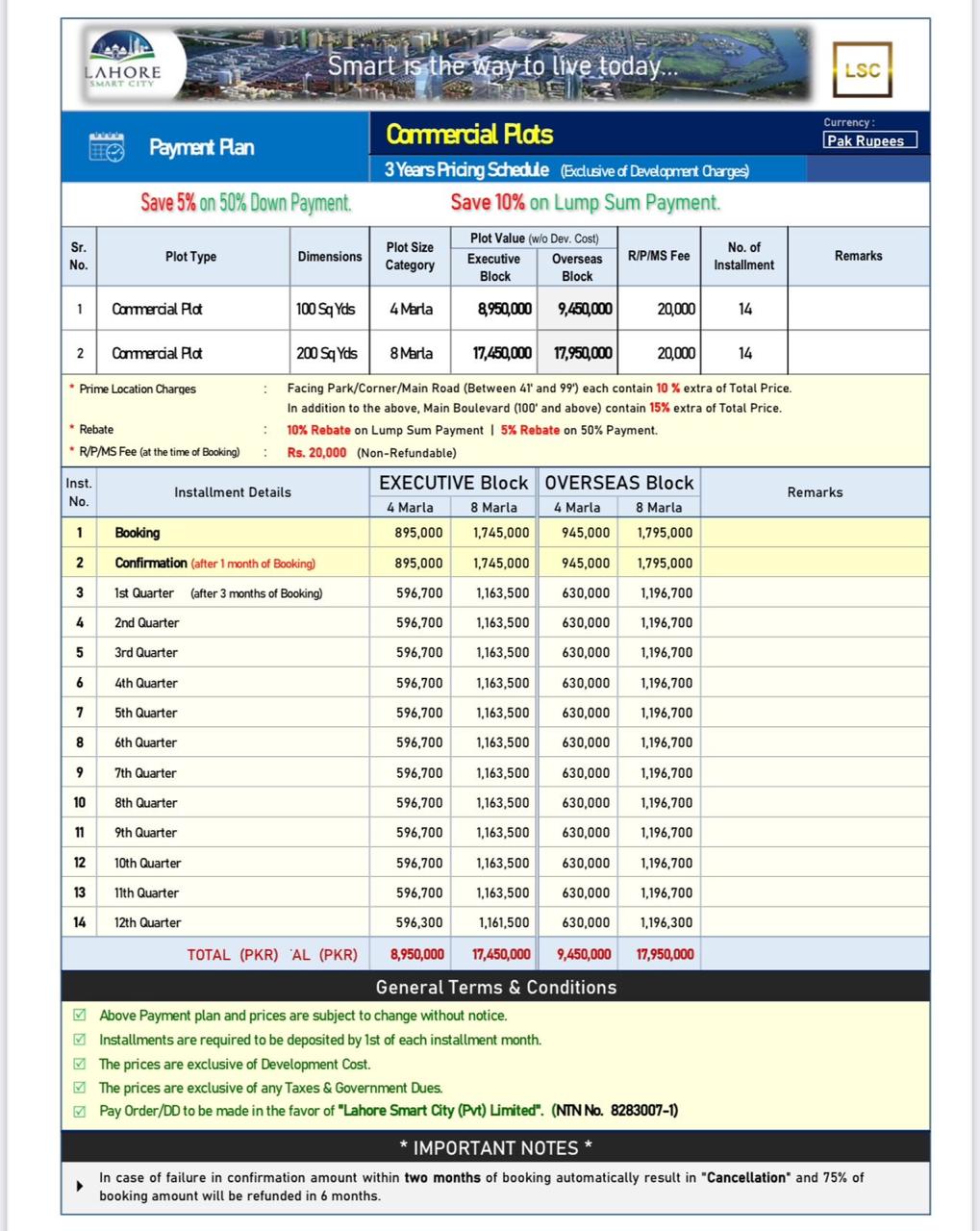Screen dimensions: 980x1231
Task: Click the Executive Block plot value for 100 Sq Yds
Action: point(505,309)
